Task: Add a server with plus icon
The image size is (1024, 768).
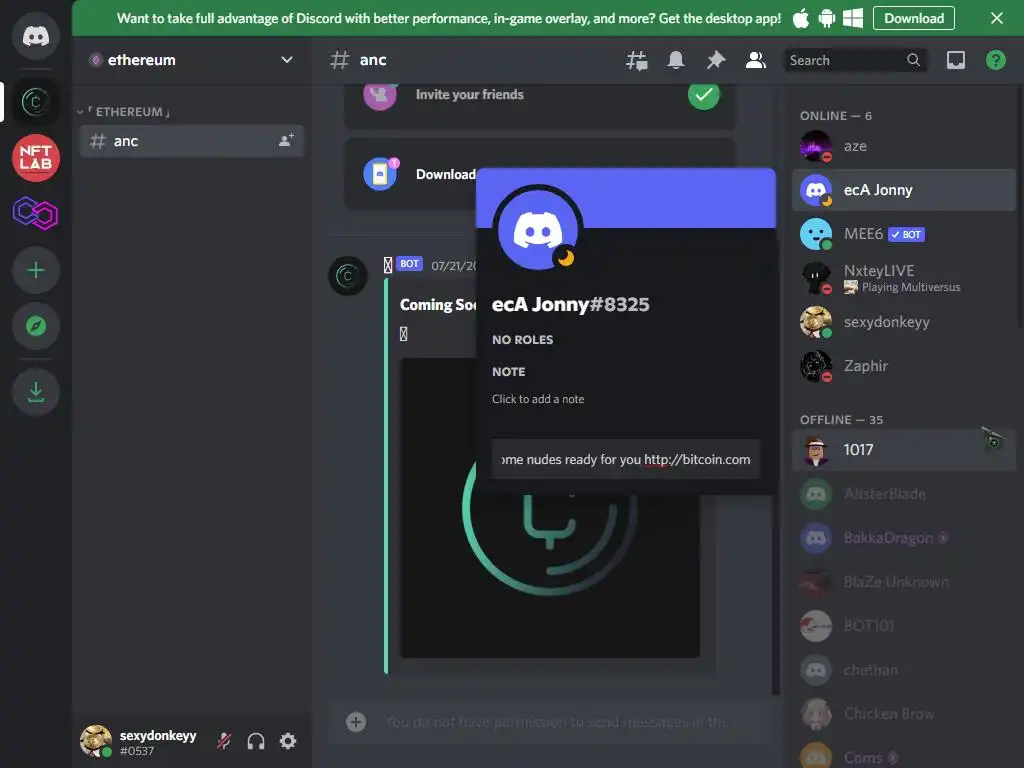Action: tap(36, 270)
